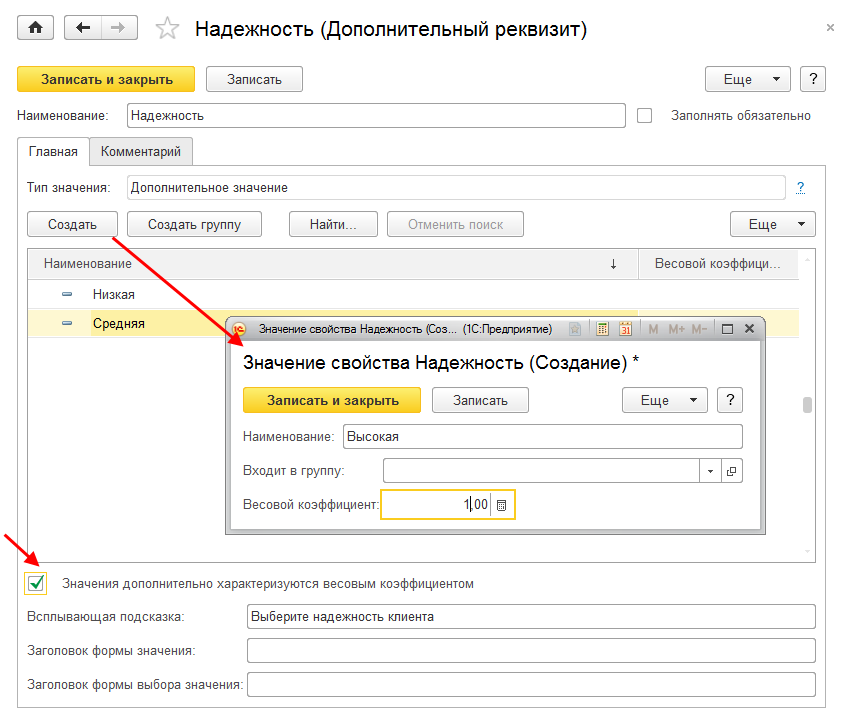Expand Входит в группу dropdown arrow
The height and width of the screenshot is (717, 844).
click(x=710, y=471)
